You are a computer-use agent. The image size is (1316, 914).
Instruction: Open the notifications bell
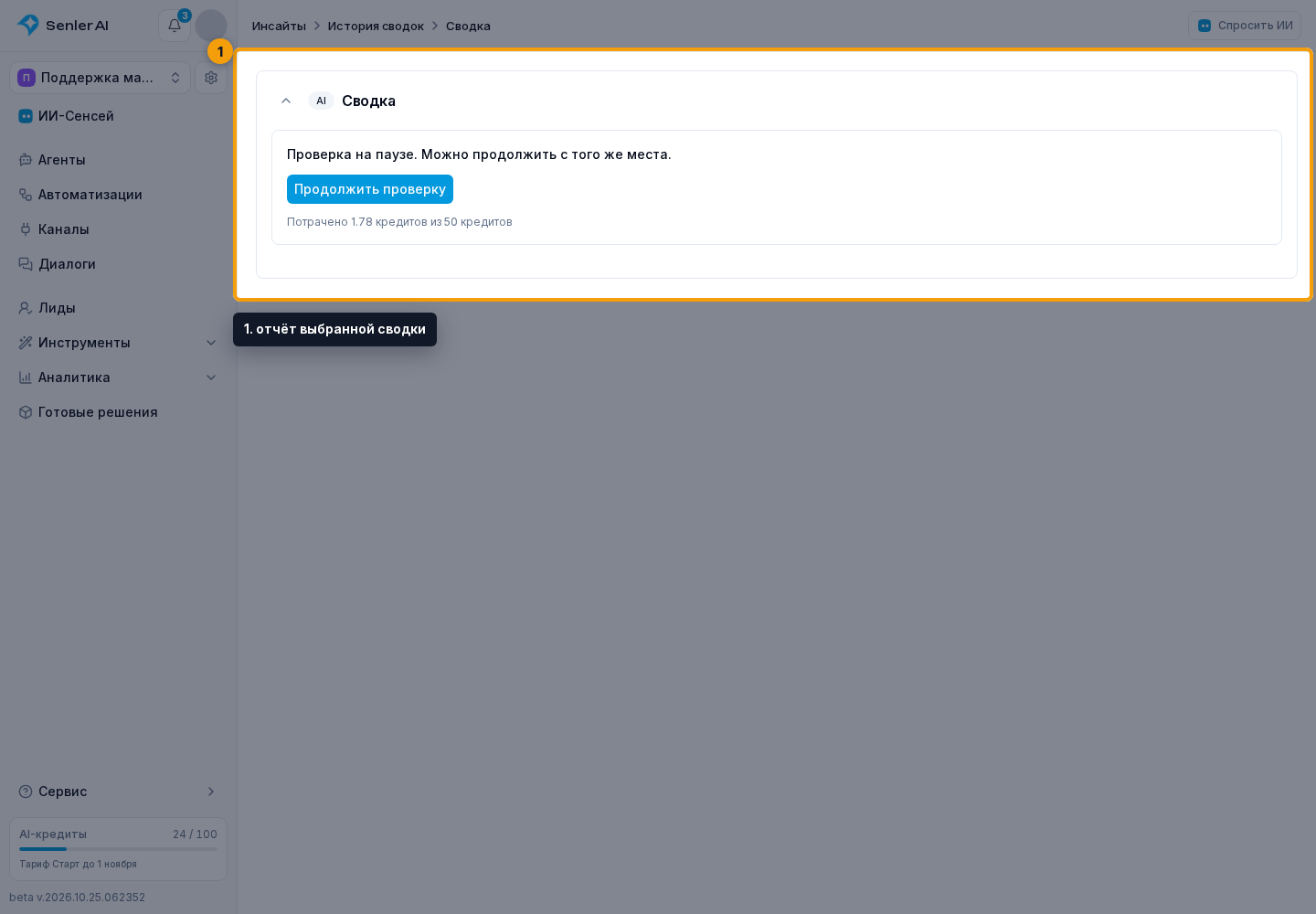click(x=175, y=26)
